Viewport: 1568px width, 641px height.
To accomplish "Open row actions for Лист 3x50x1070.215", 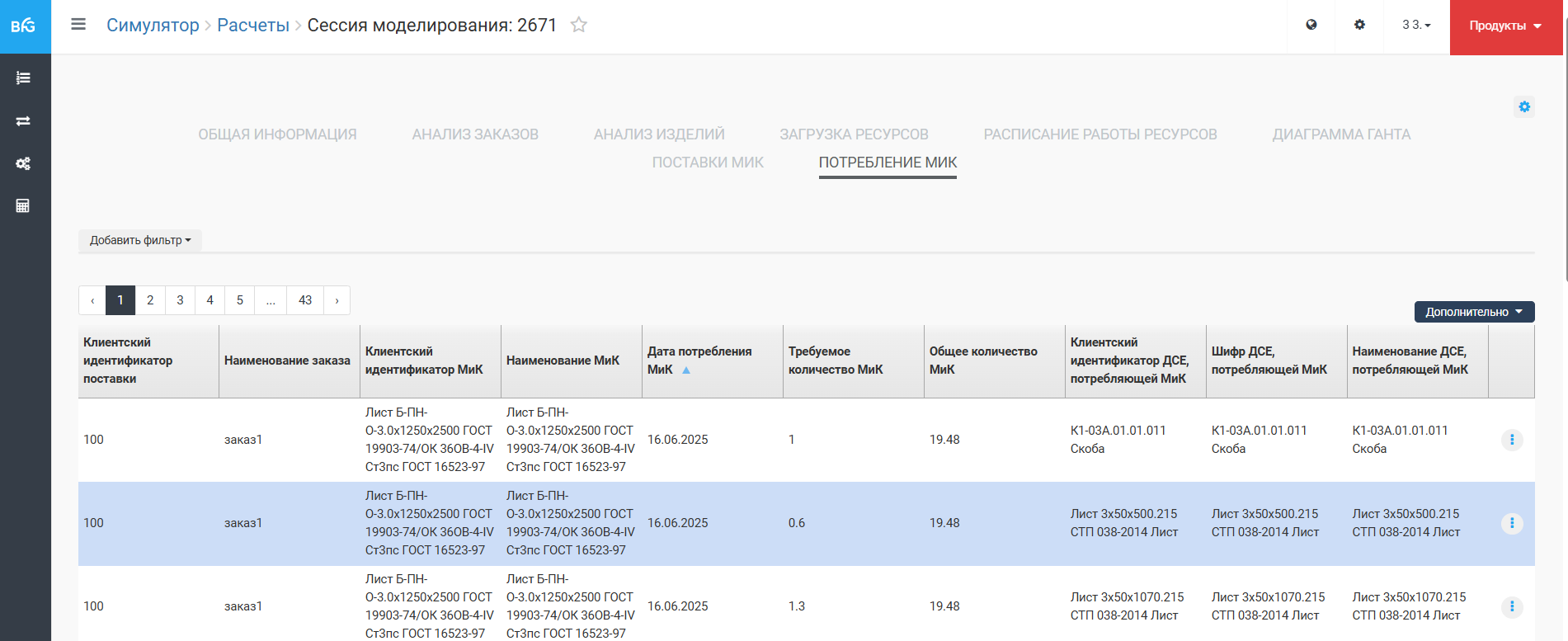I will pyautogui.click(x=1512, y=606).
